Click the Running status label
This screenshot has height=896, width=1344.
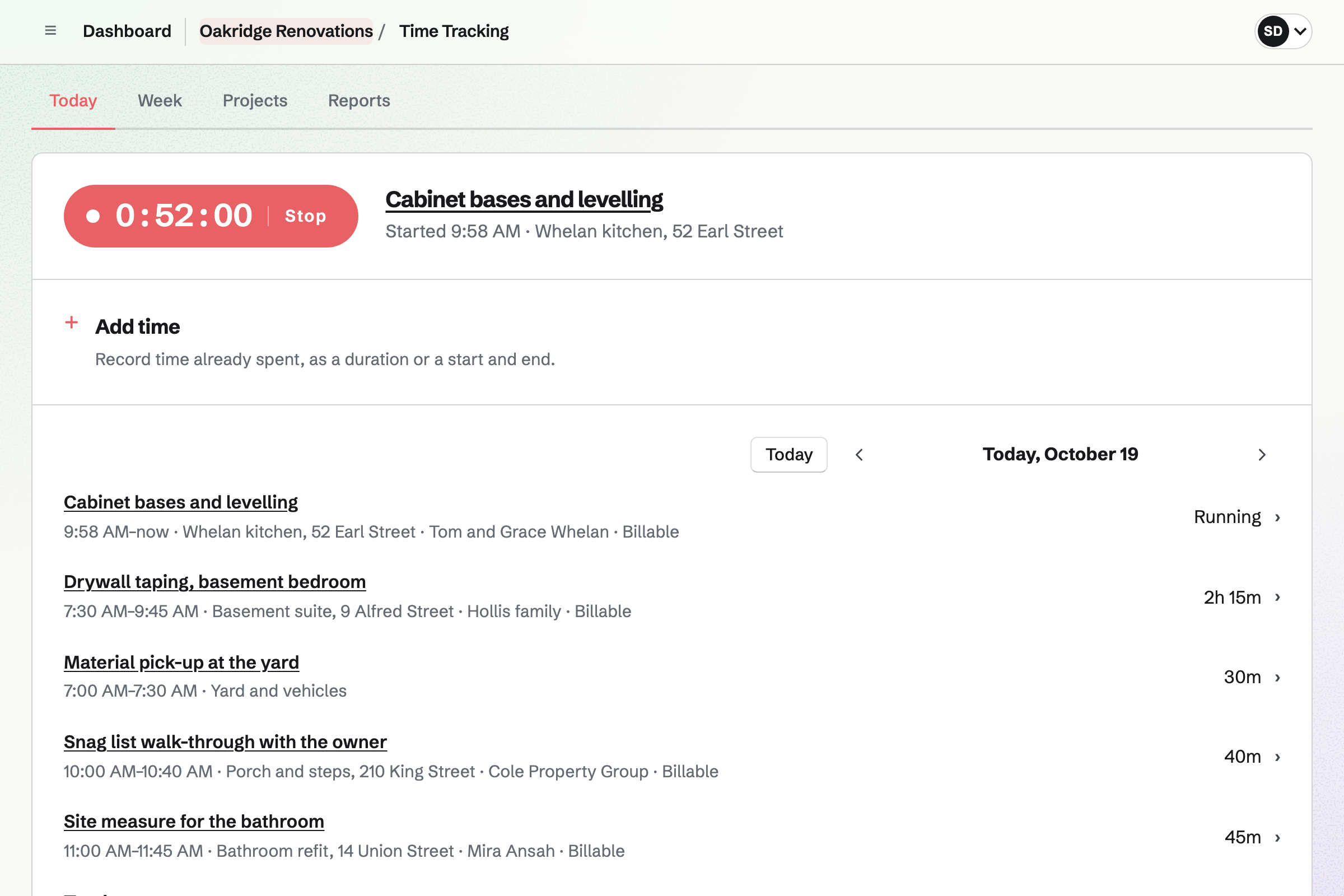(x=1228, y=516)
